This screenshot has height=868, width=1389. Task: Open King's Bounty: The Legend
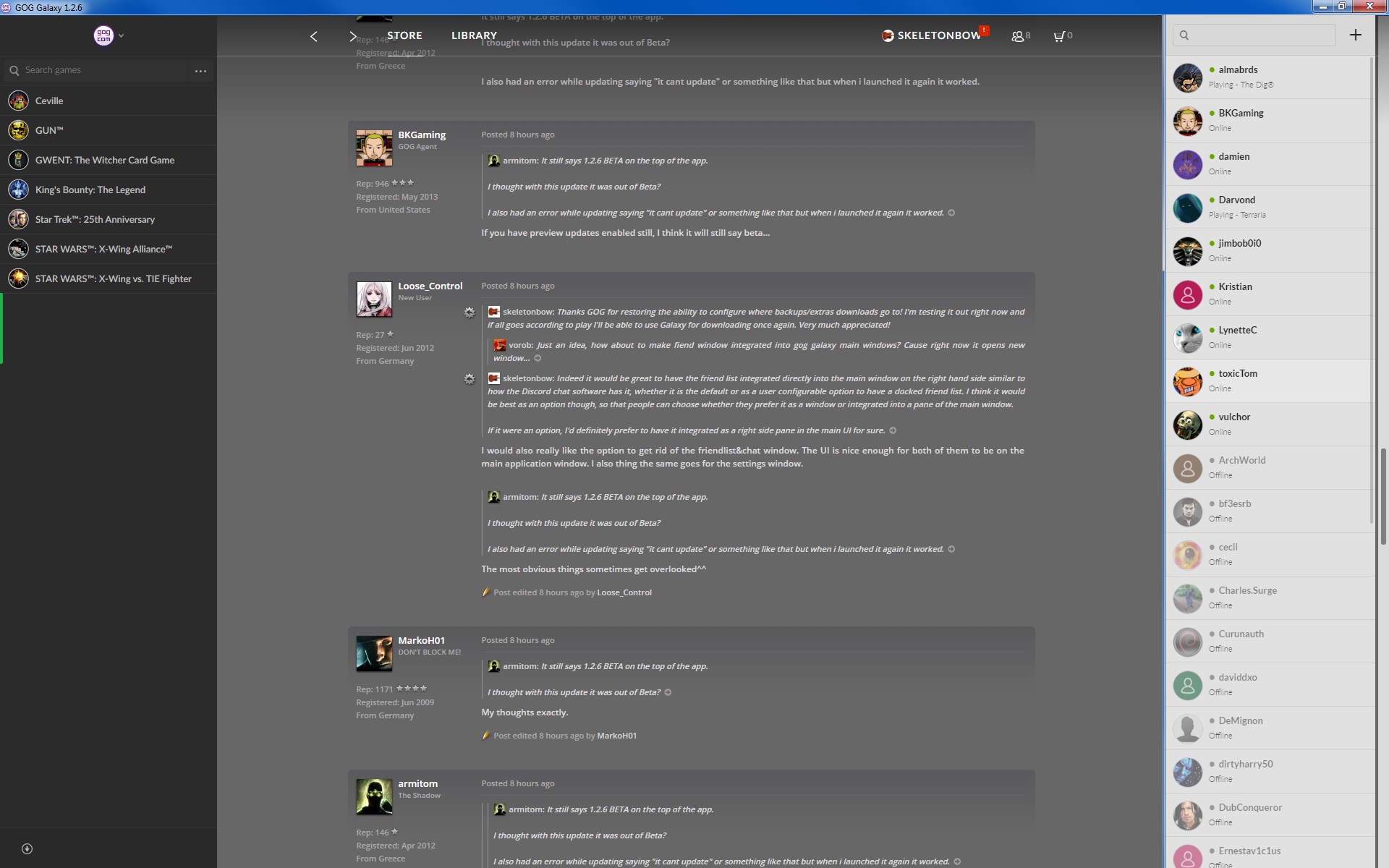pyautogui.click(x=109, y=190)
